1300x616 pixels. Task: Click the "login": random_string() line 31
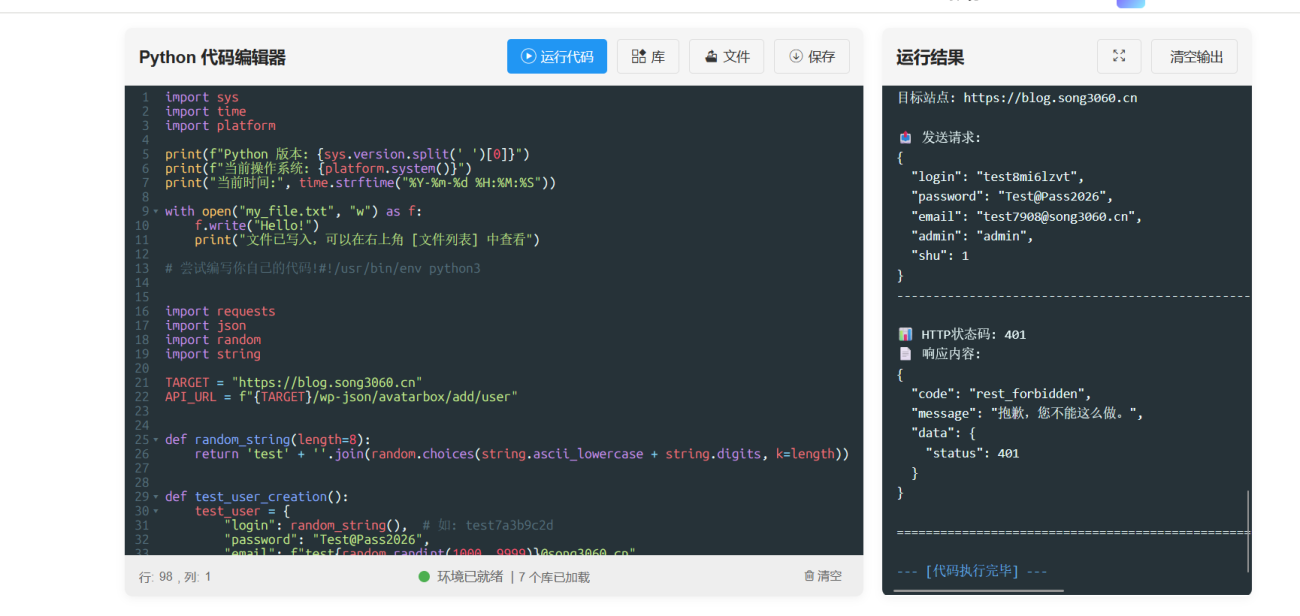(x=388, y=525)
